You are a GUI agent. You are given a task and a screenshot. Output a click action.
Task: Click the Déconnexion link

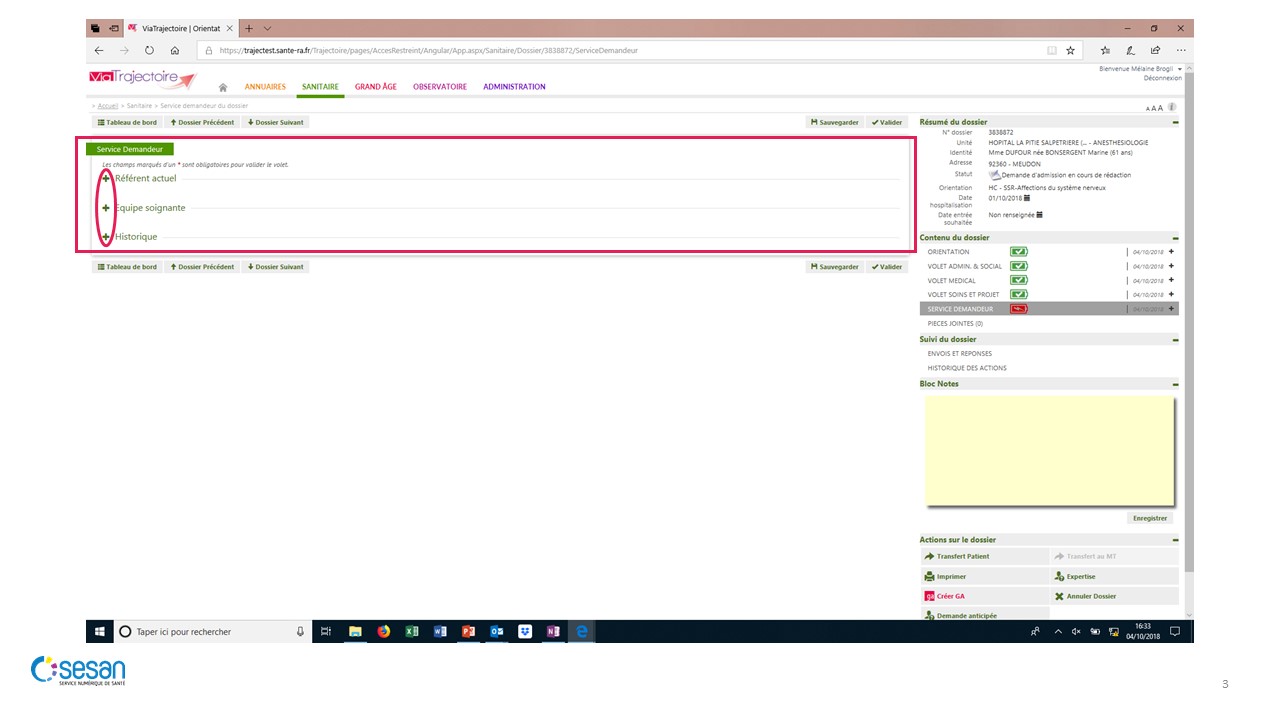coord(1162,78)
